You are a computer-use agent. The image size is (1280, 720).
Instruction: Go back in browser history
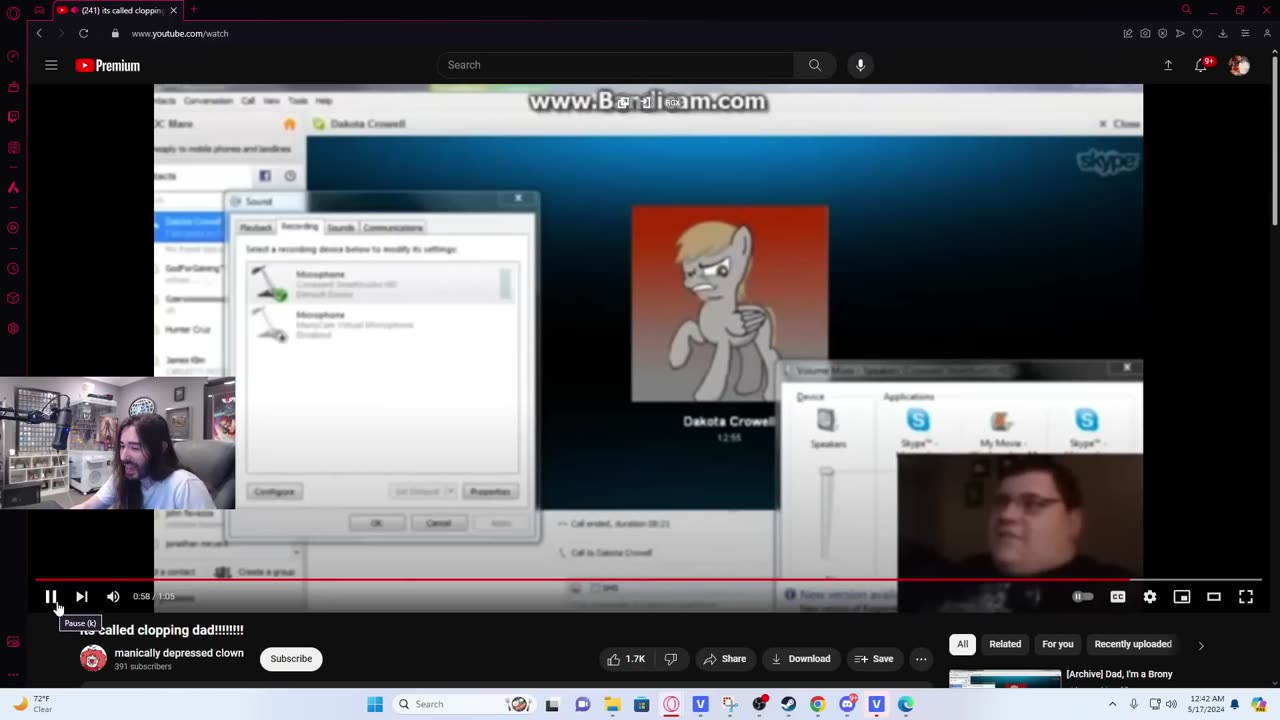pos(39,33)
